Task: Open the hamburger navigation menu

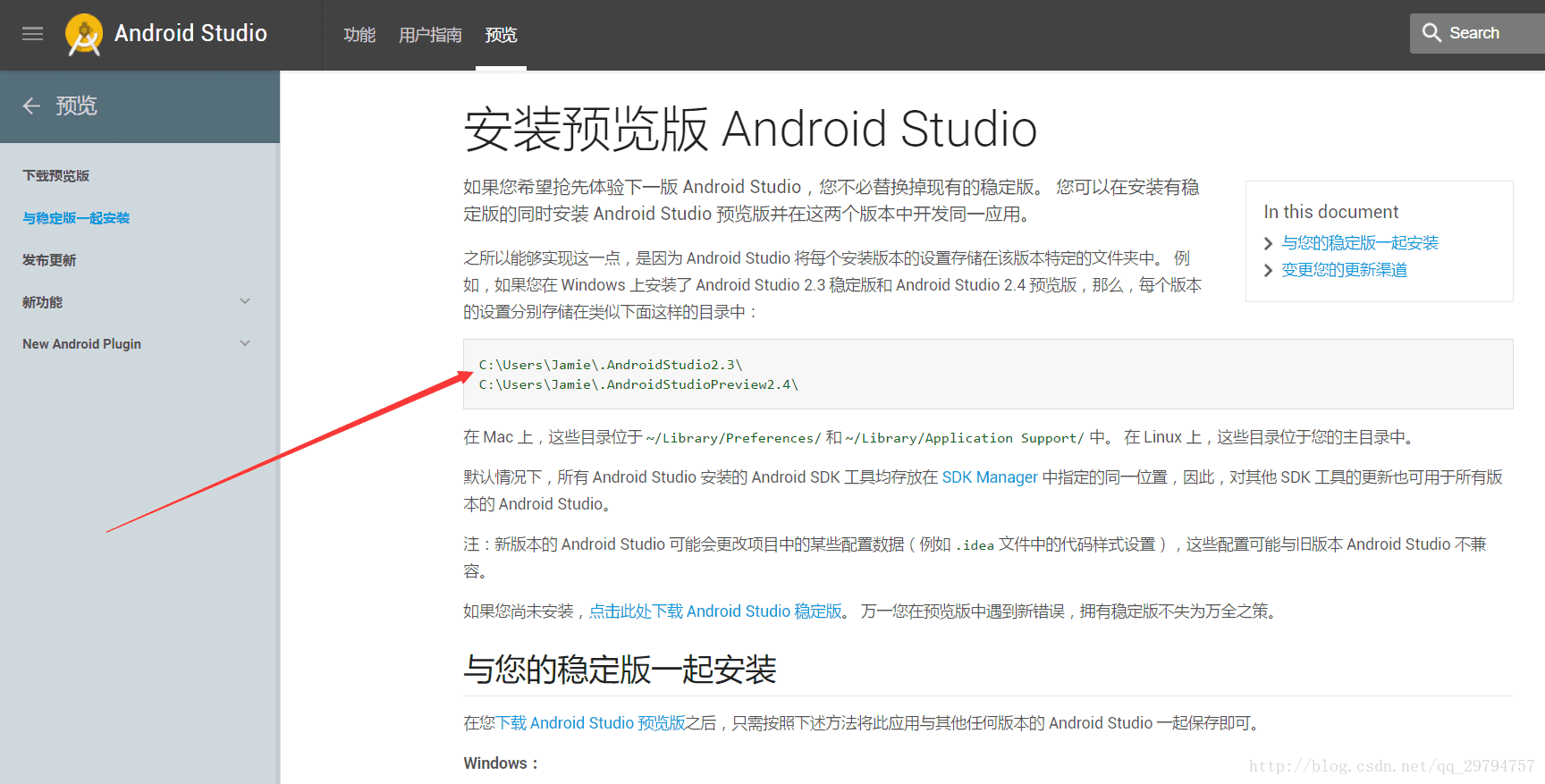Action: pyautogui.click(x=33, y=34)
